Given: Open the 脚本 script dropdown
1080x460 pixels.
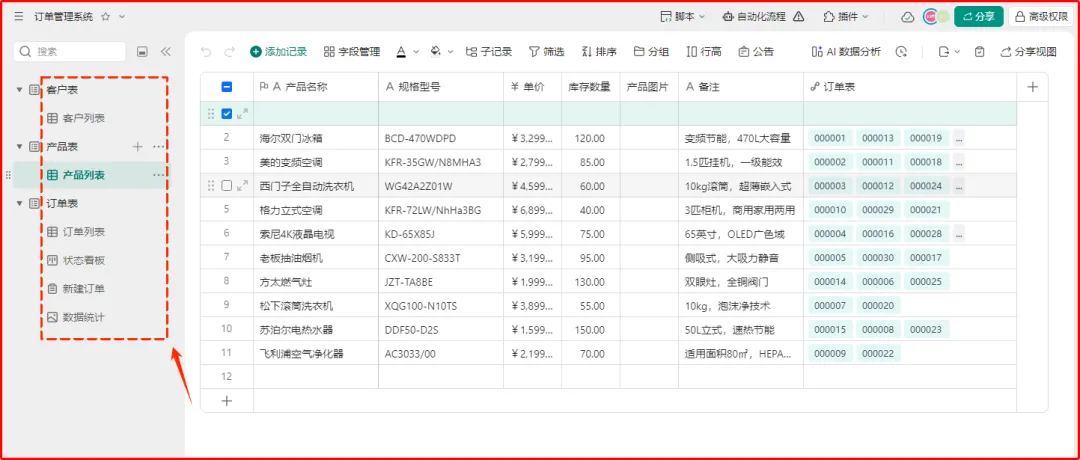Looking at the screenshot, I should point(683,17).
